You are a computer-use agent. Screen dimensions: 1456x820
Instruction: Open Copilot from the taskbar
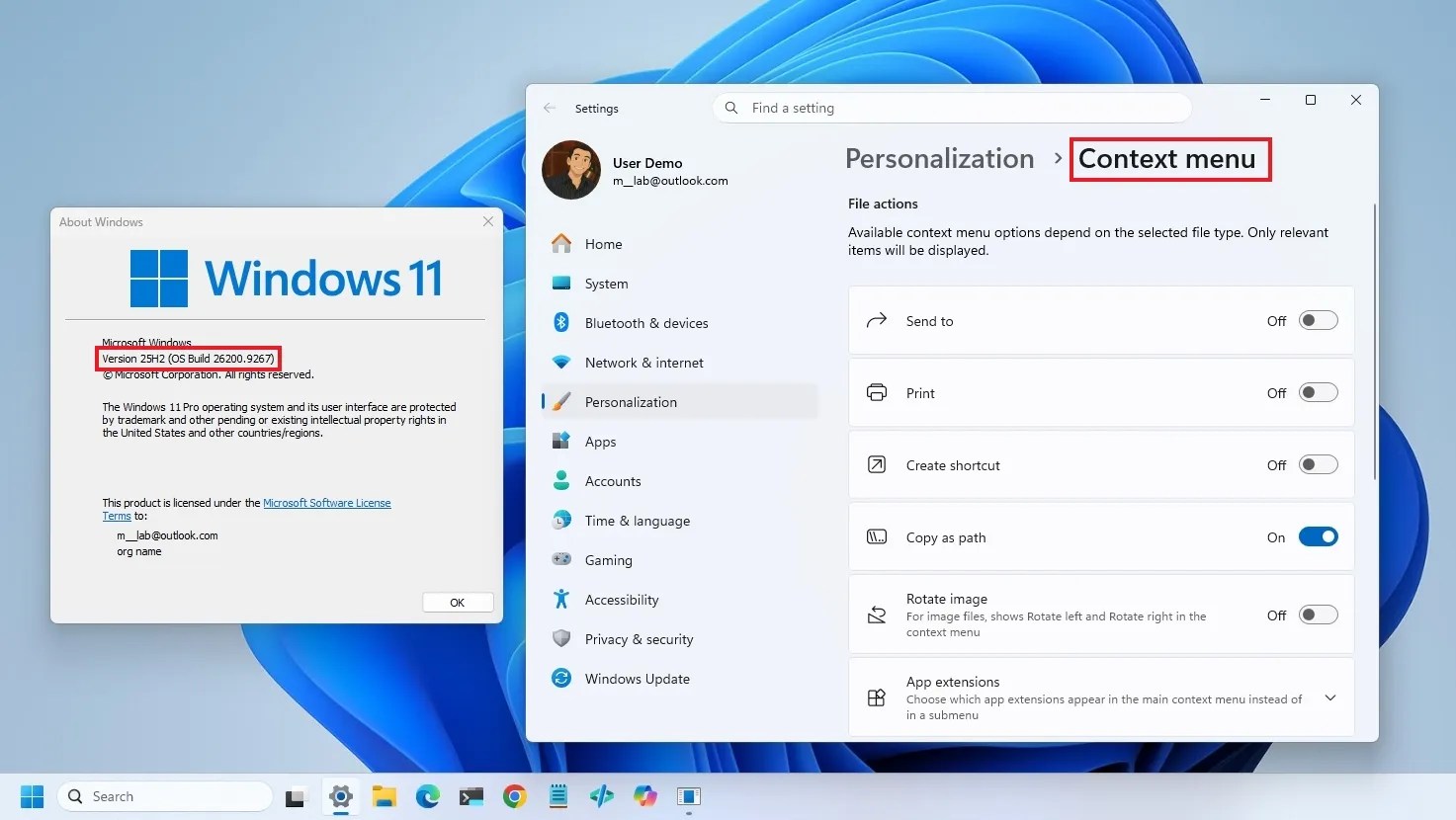click(x=645, y=796)
